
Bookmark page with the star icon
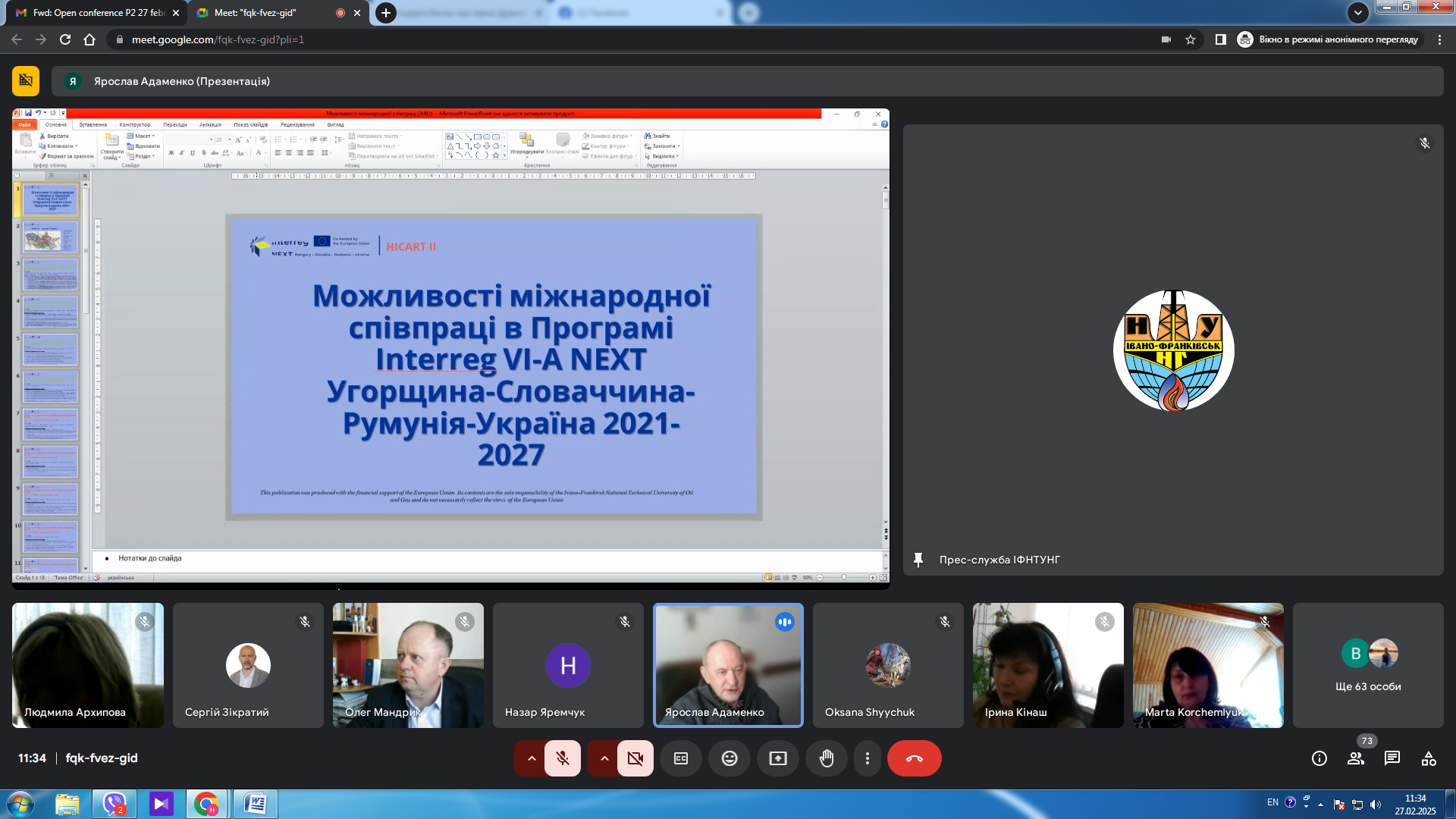click(x=1191, y=39)
